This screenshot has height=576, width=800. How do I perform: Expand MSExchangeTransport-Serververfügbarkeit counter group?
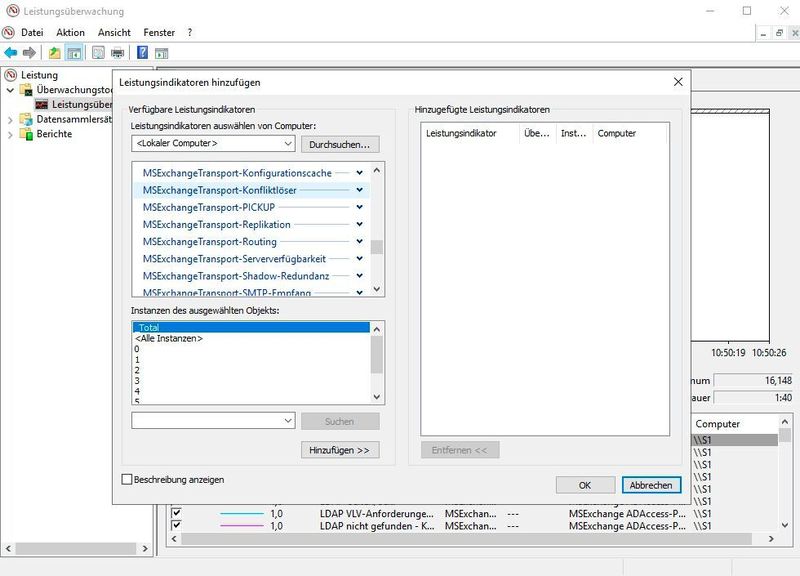point(360,258)
